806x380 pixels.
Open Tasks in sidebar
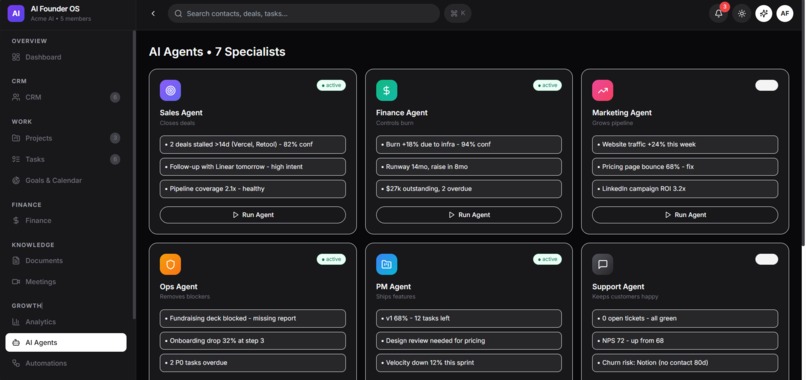tap(66, 159)
